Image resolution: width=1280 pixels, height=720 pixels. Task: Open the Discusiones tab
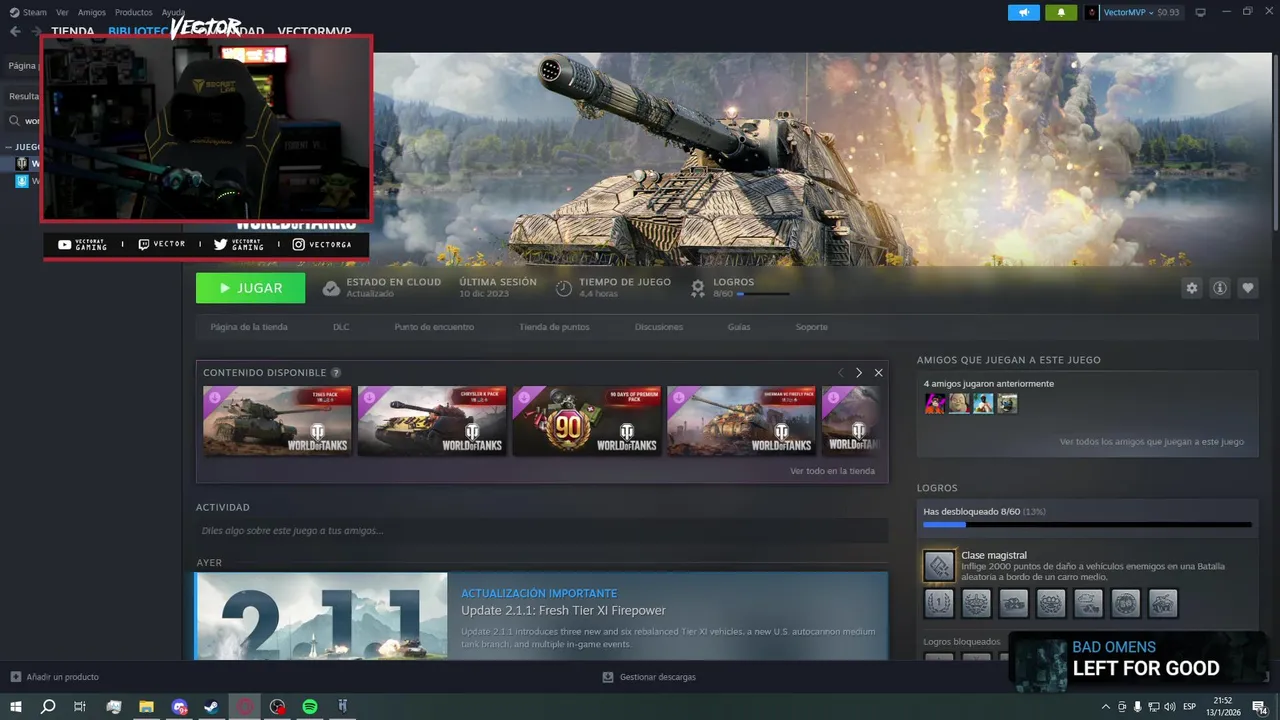(659, 327)
